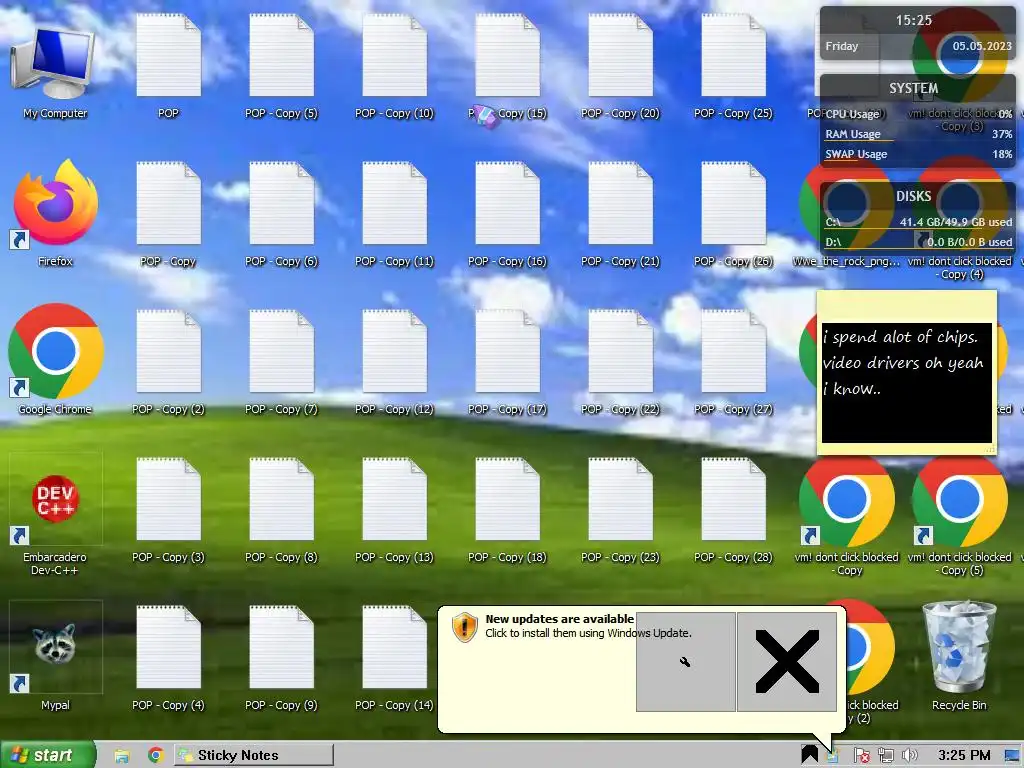The image size is (1024, 768).
Task: Open Google Chrome desktop shortcut labeled Google Chrome
Action: [x=55, y=359]
